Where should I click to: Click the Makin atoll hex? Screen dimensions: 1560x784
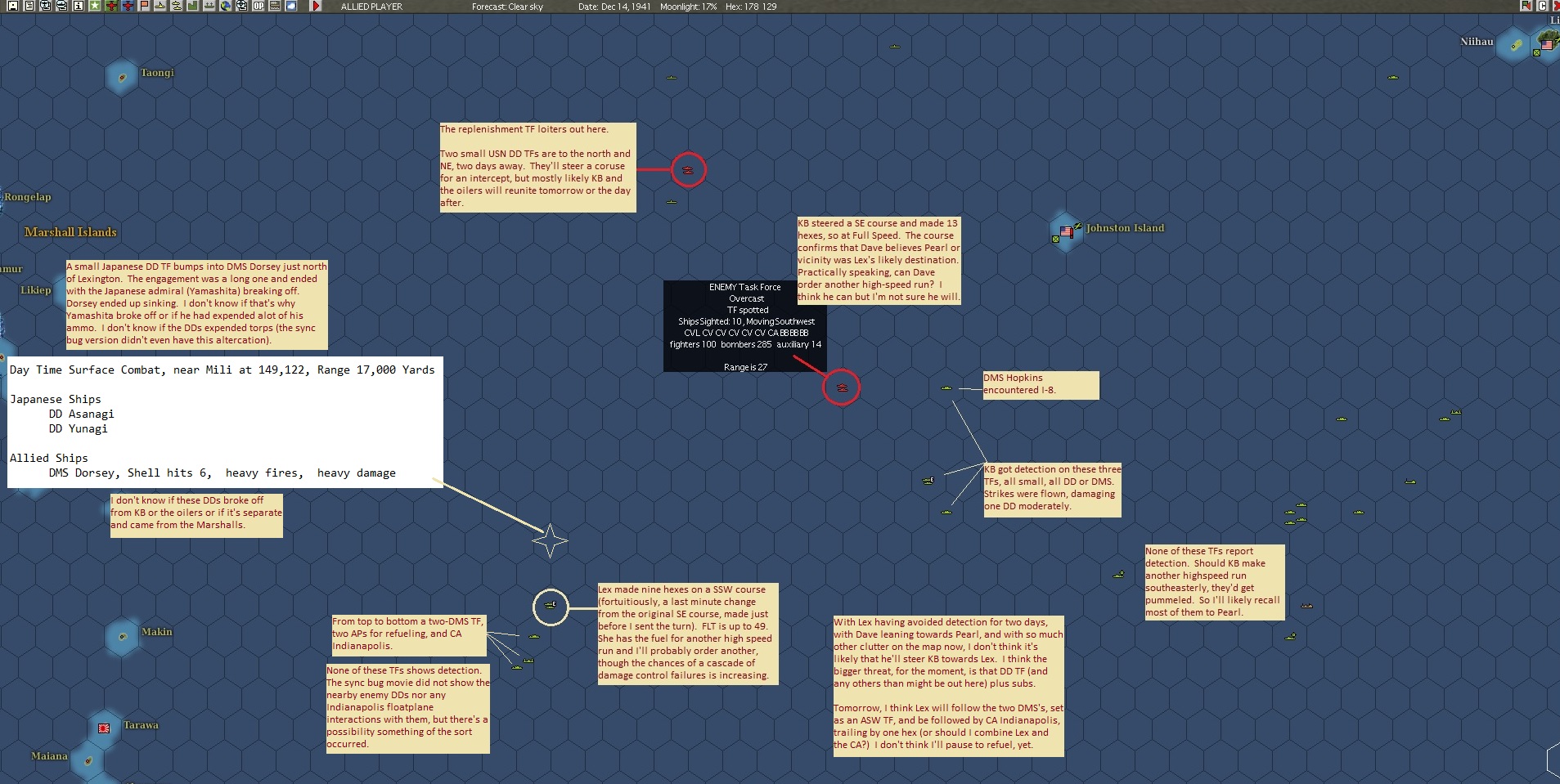[x=123, y=637]
